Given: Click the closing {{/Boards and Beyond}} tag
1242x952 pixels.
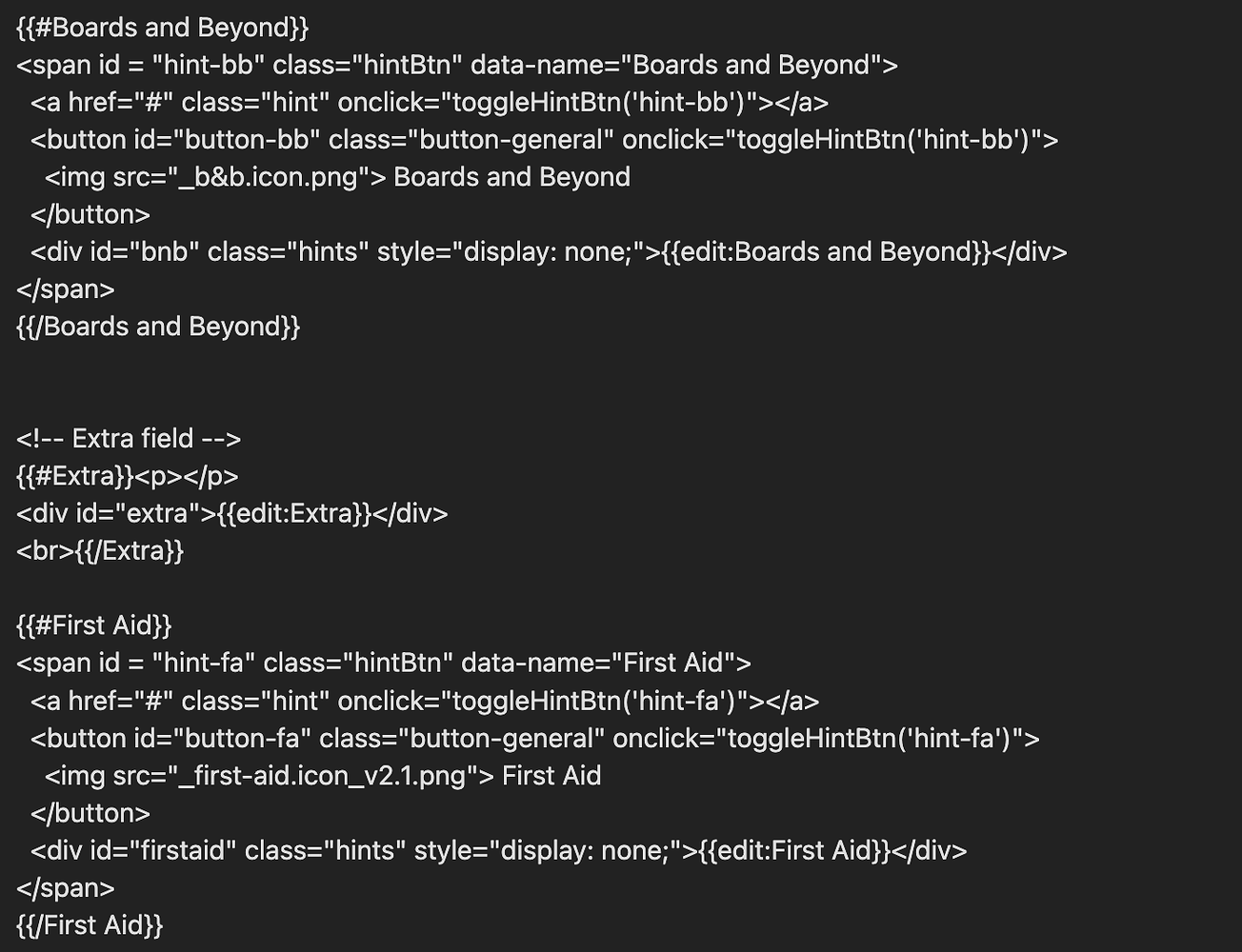Looking at the screenshot, I should click(x=158, y=327).
